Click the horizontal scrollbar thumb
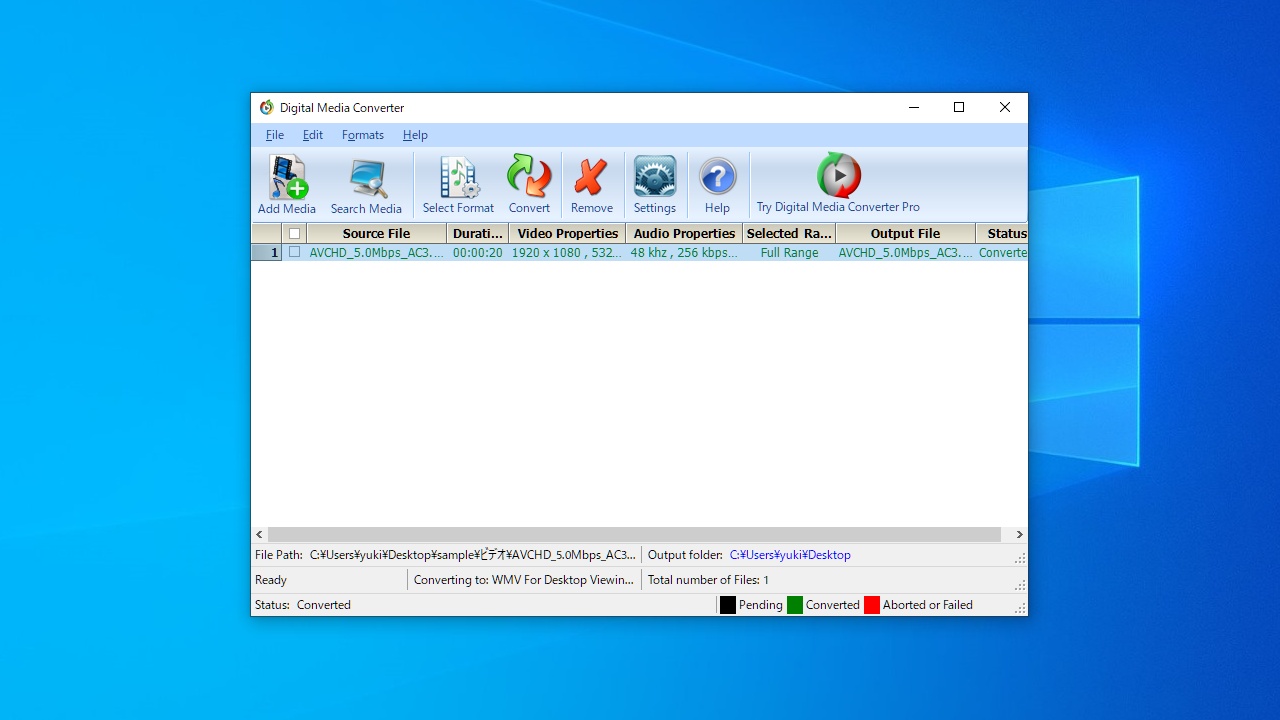 click(x=634, y=535)
